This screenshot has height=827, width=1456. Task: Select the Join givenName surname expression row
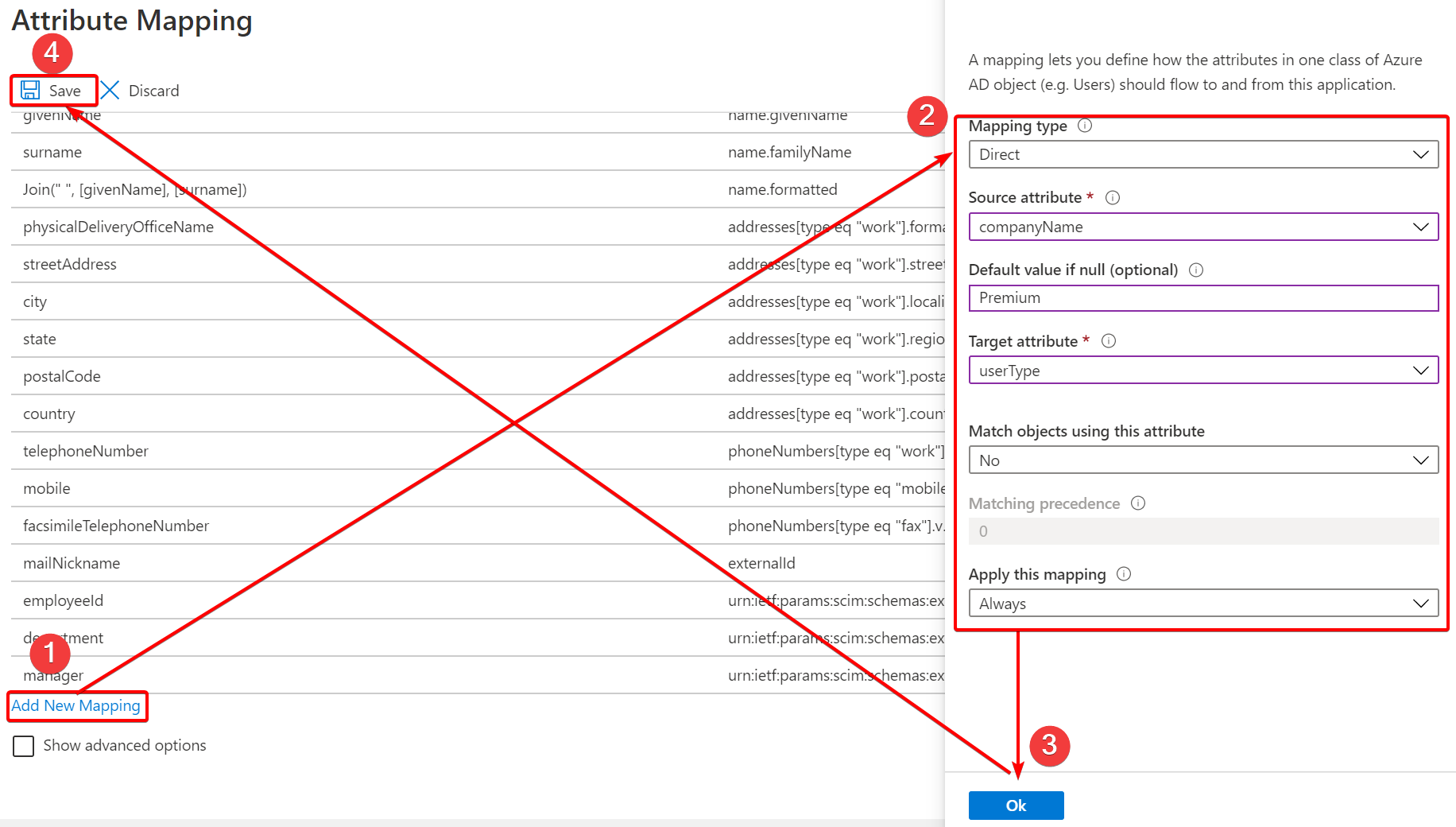click(478, 189)
